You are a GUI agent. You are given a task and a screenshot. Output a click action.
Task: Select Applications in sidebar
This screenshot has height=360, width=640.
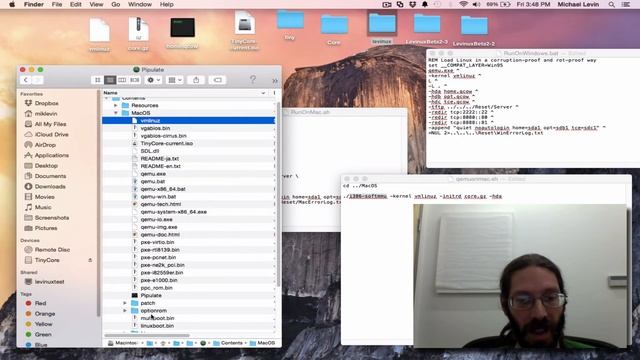pyautogui.click(x=51, y=155)
